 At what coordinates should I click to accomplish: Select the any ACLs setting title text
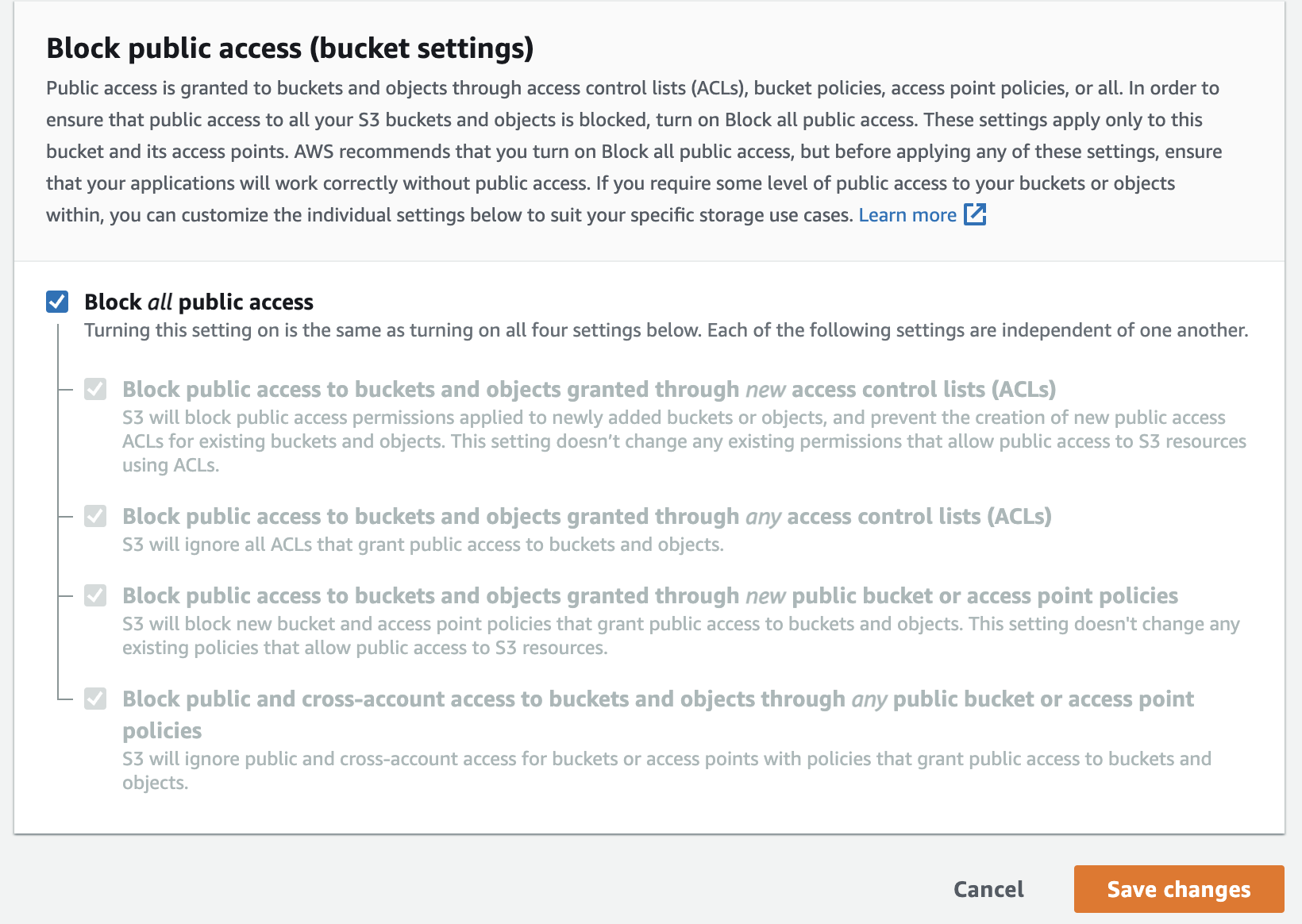tap(586, 516)
